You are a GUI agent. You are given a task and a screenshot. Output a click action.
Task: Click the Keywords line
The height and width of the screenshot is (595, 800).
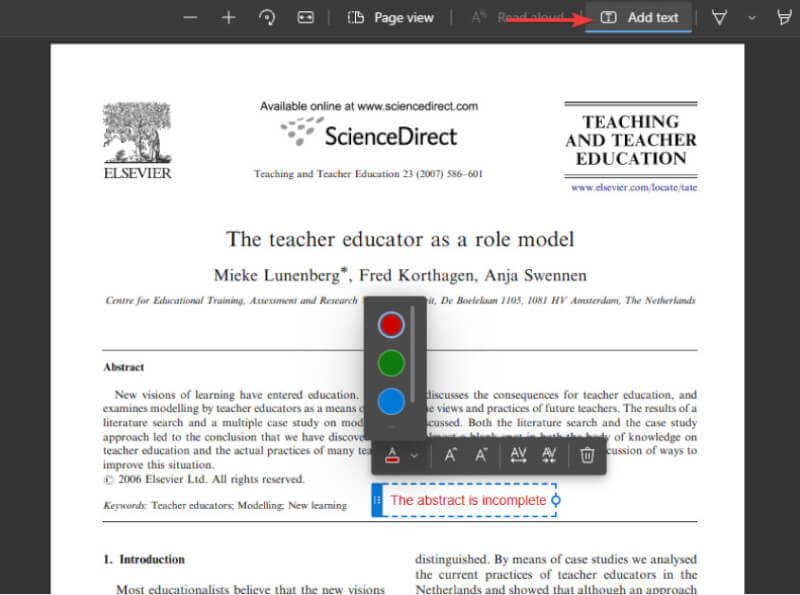[225, 505]
